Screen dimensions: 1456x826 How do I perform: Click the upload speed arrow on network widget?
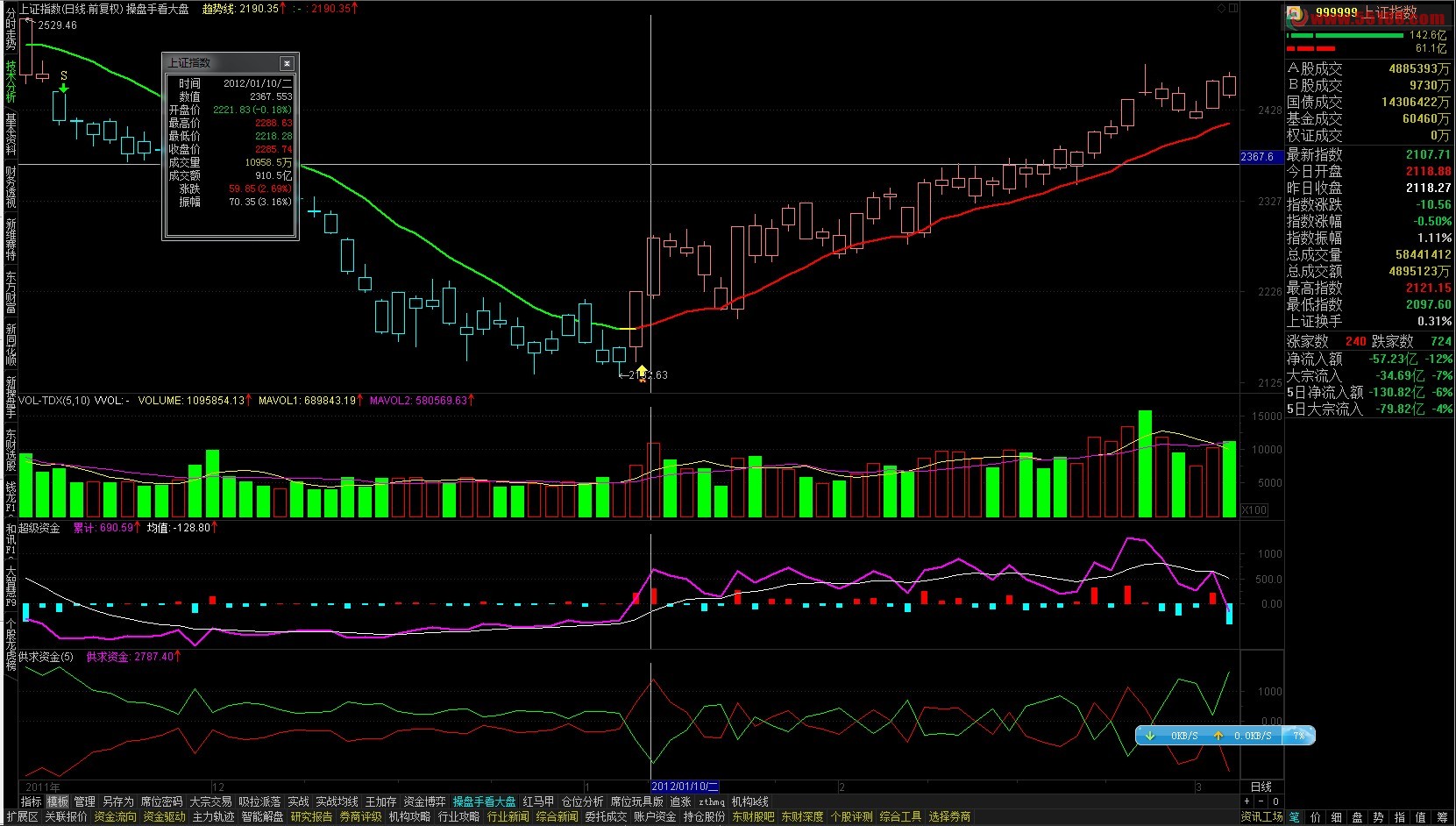pyautogui.click(x=1218, y=736)
